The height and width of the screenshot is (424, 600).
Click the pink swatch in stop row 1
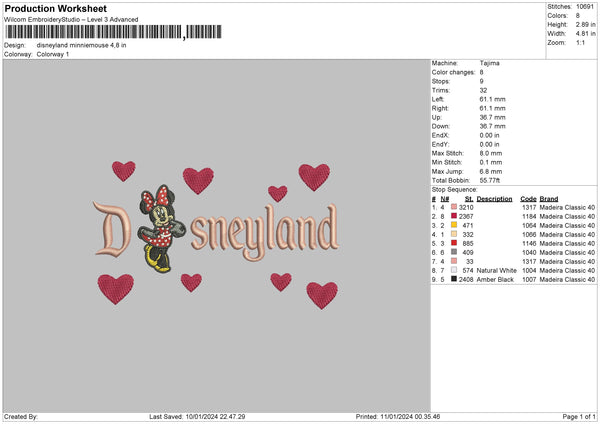(454, 207)
